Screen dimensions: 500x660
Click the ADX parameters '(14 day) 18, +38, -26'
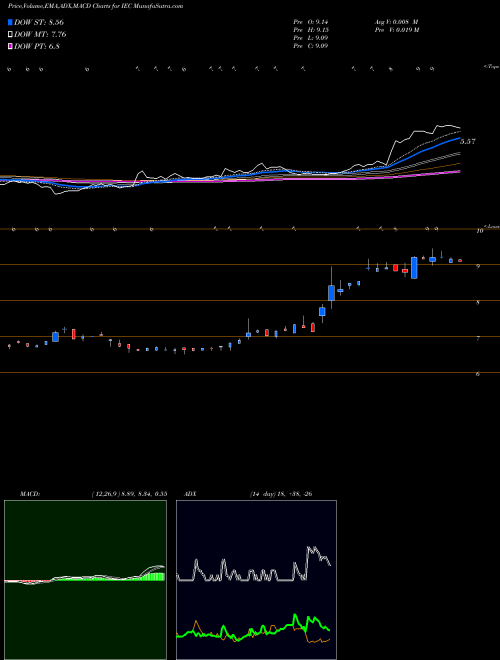point(281,494)
